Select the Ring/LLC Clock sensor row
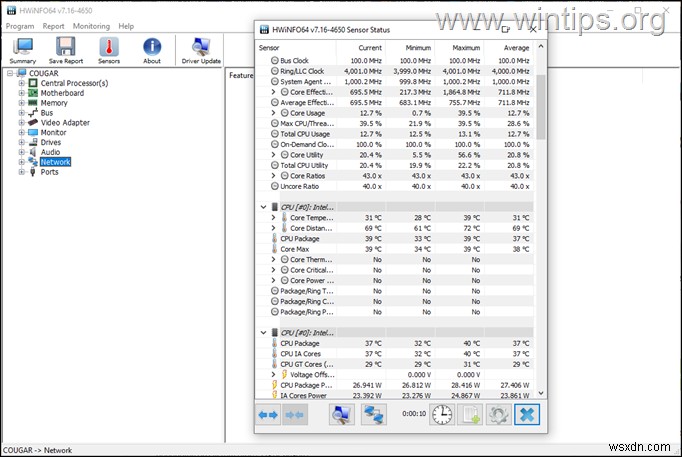This screenshot has width=682, height=457. point(395,71)
